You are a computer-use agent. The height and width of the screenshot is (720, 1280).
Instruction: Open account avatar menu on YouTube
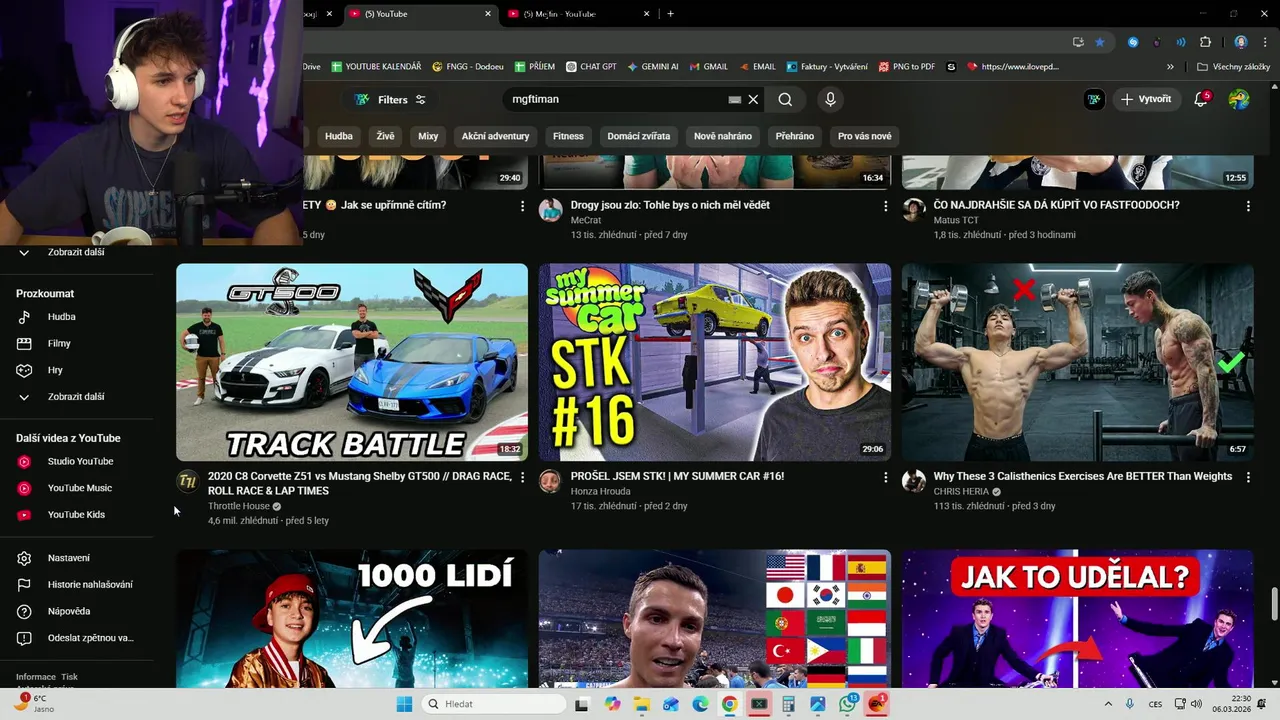coord(1239,99)
